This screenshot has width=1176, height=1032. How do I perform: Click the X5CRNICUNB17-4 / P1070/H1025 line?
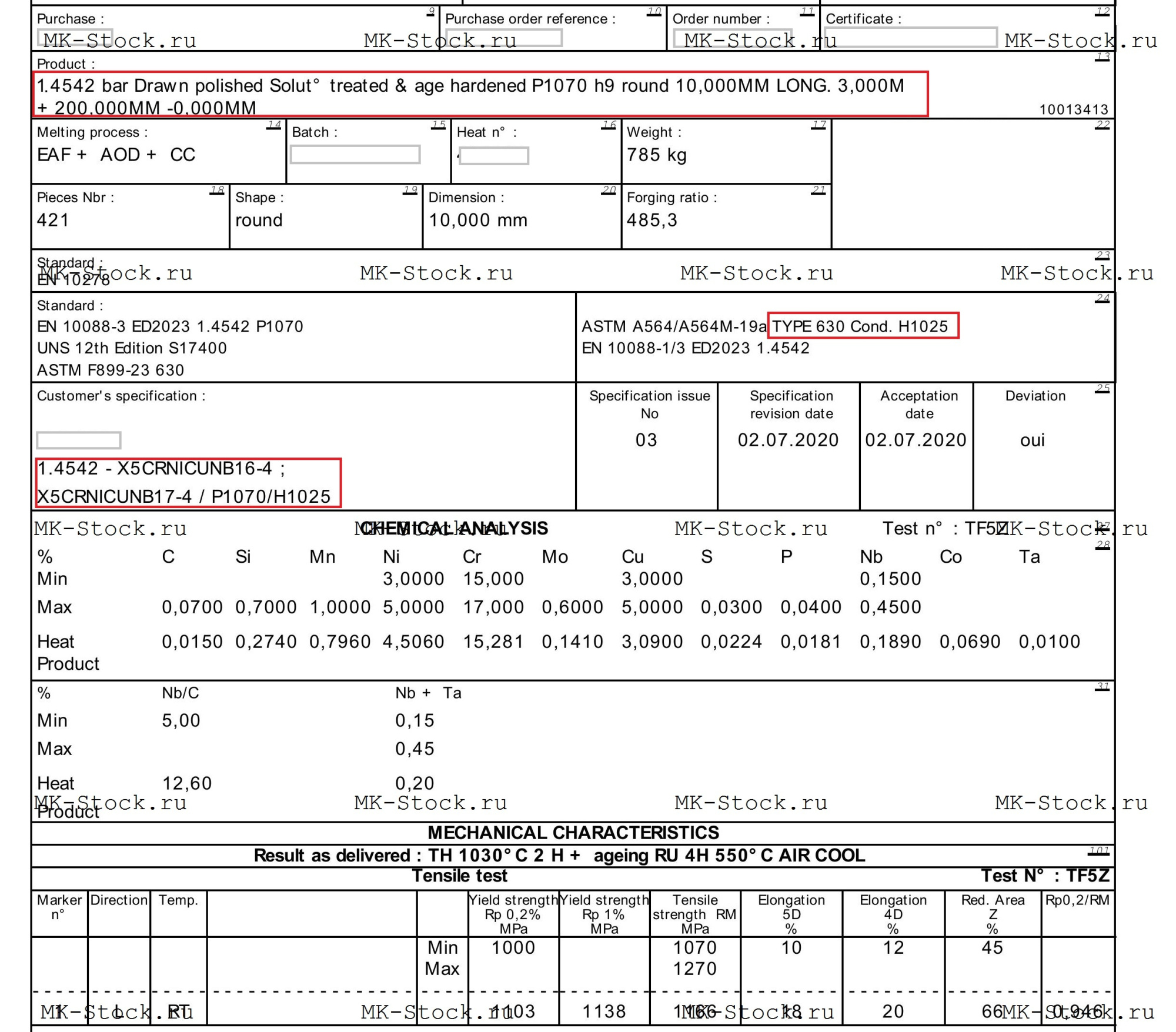(x=183, y=496)
